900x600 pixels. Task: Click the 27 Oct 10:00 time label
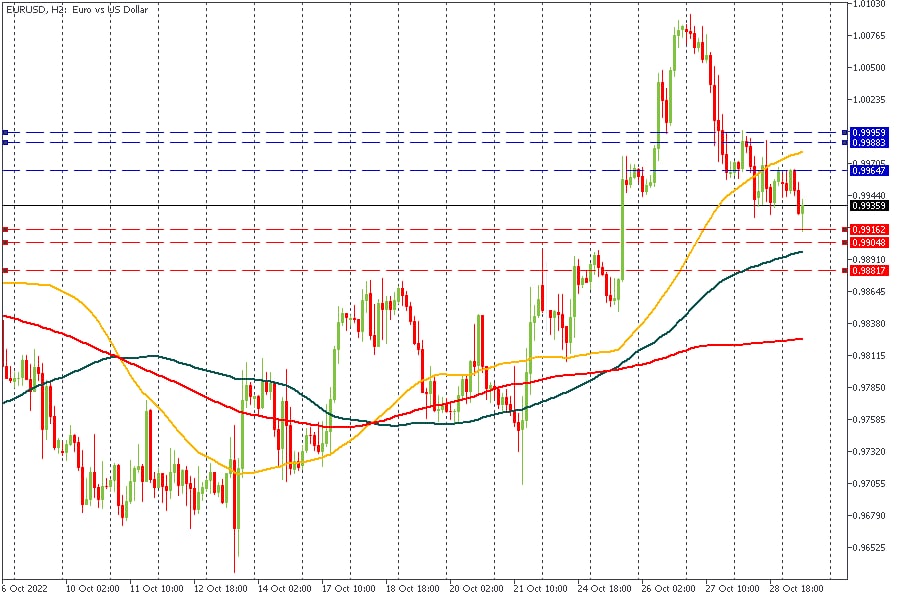[732, 589]
